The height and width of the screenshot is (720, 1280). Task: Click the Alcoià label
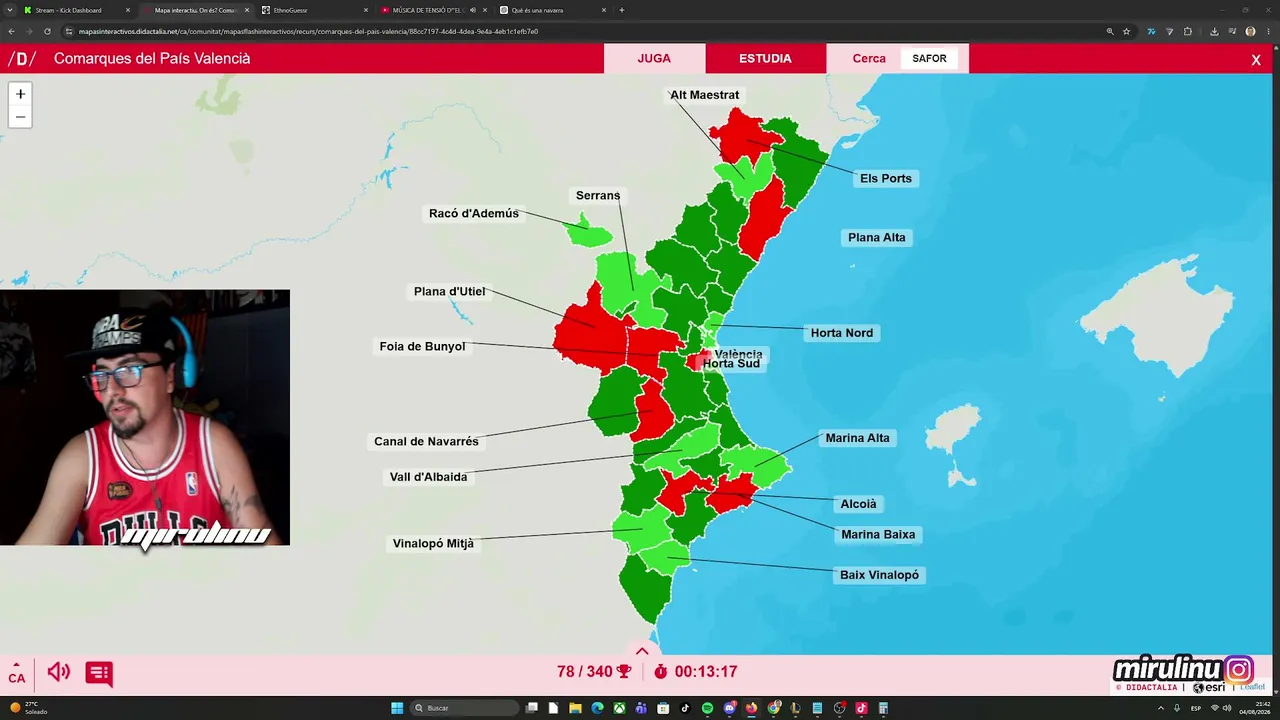point(858,504)
